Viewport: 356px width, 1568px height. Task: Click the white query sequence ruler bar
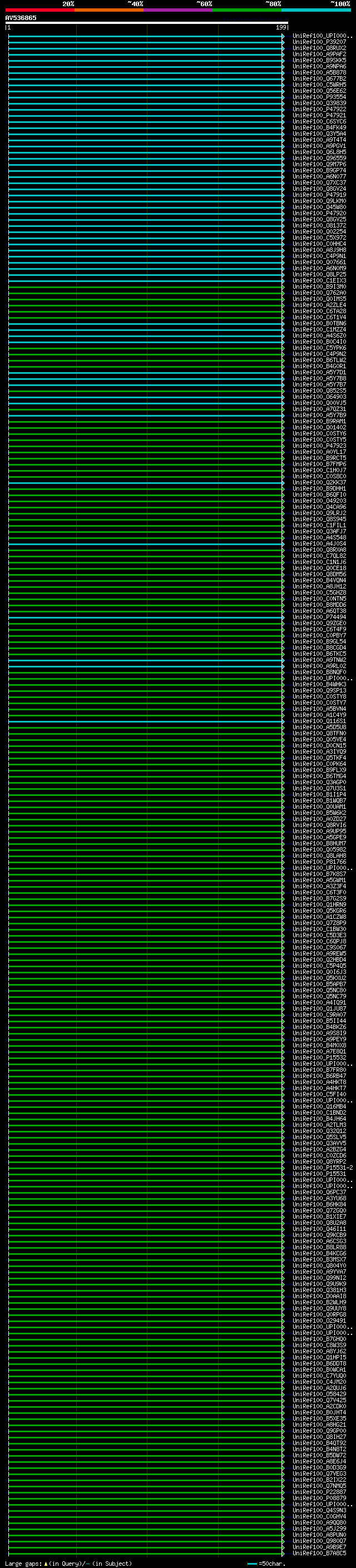pyautogui.click(x=147, y=22)
